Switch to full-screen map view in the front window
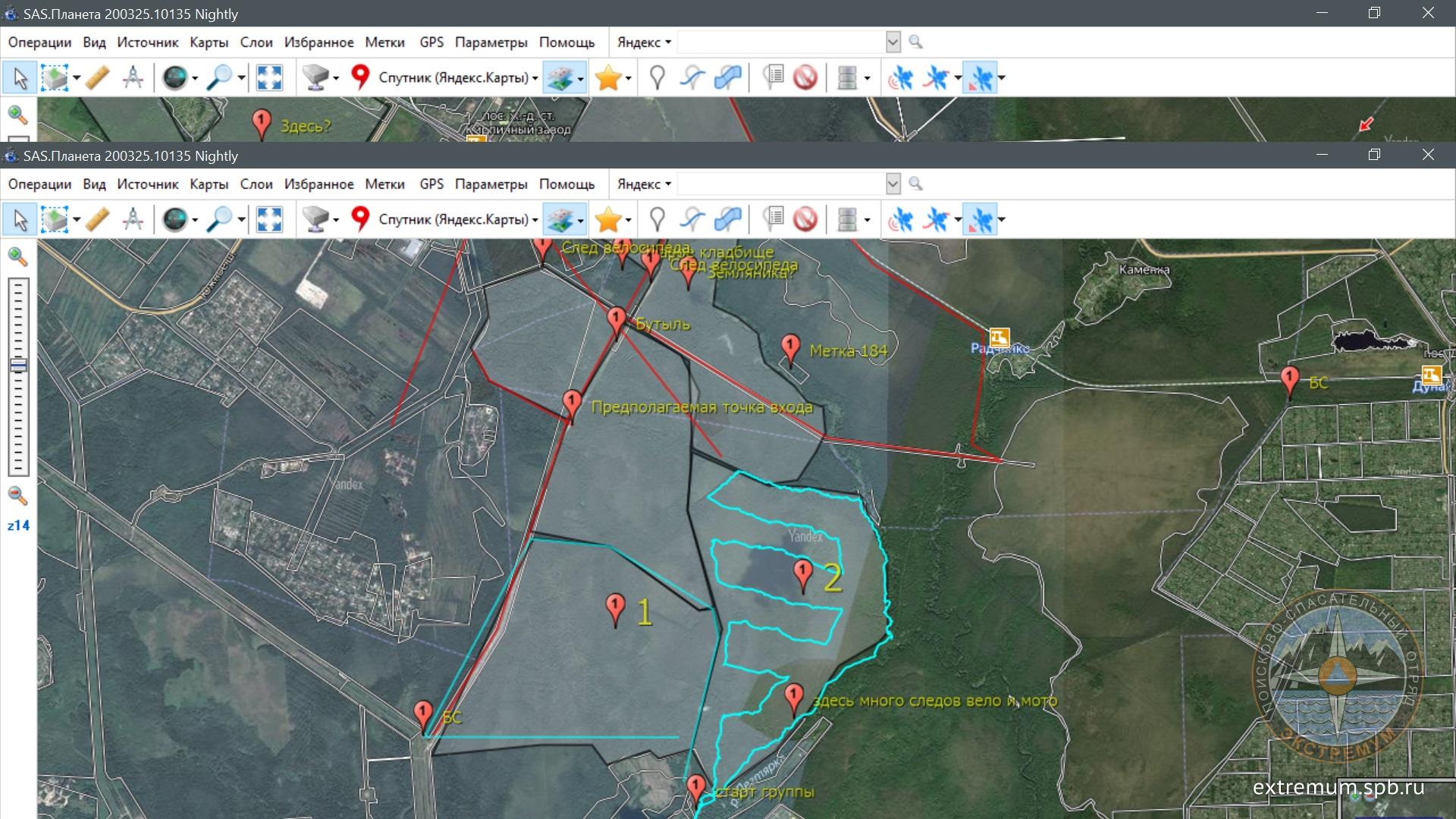This screenshot has height=819, width=1456. (270, 220)
